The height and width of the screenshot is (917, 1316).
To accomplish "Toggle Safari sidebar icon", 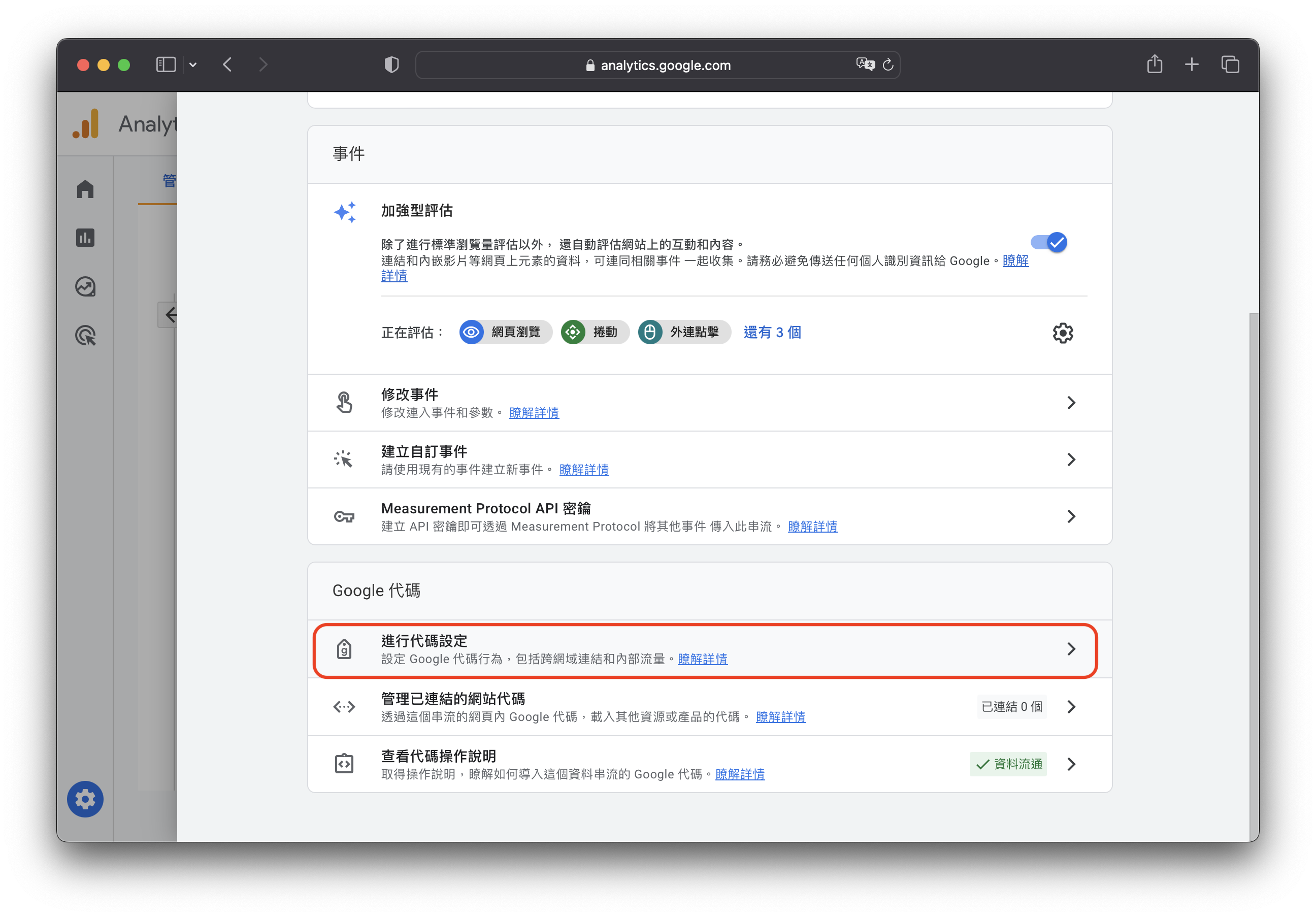I will coord(166,64).
